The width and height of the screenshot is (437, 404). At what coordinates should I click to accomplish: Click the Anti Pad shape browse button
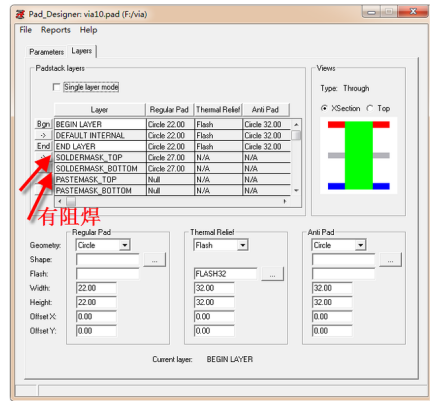click(x=390, y=260)
